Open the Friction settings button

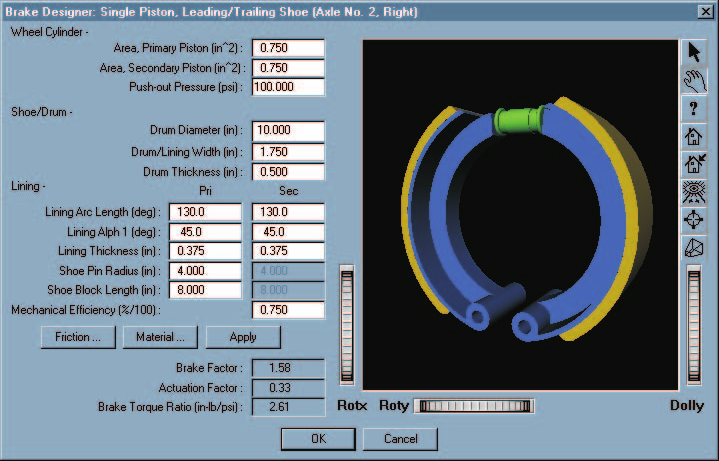78,337
